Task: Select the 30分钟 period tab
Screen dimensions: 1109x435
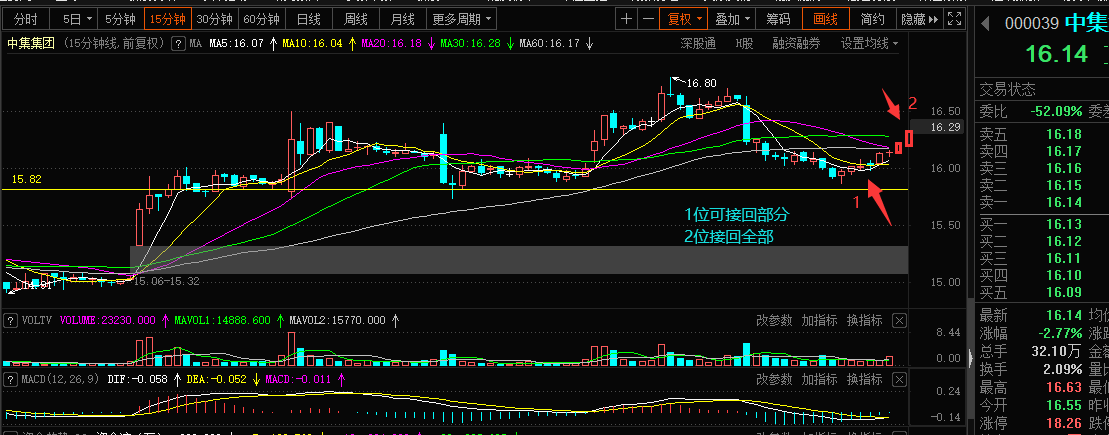Action: (x=214, y=19)
